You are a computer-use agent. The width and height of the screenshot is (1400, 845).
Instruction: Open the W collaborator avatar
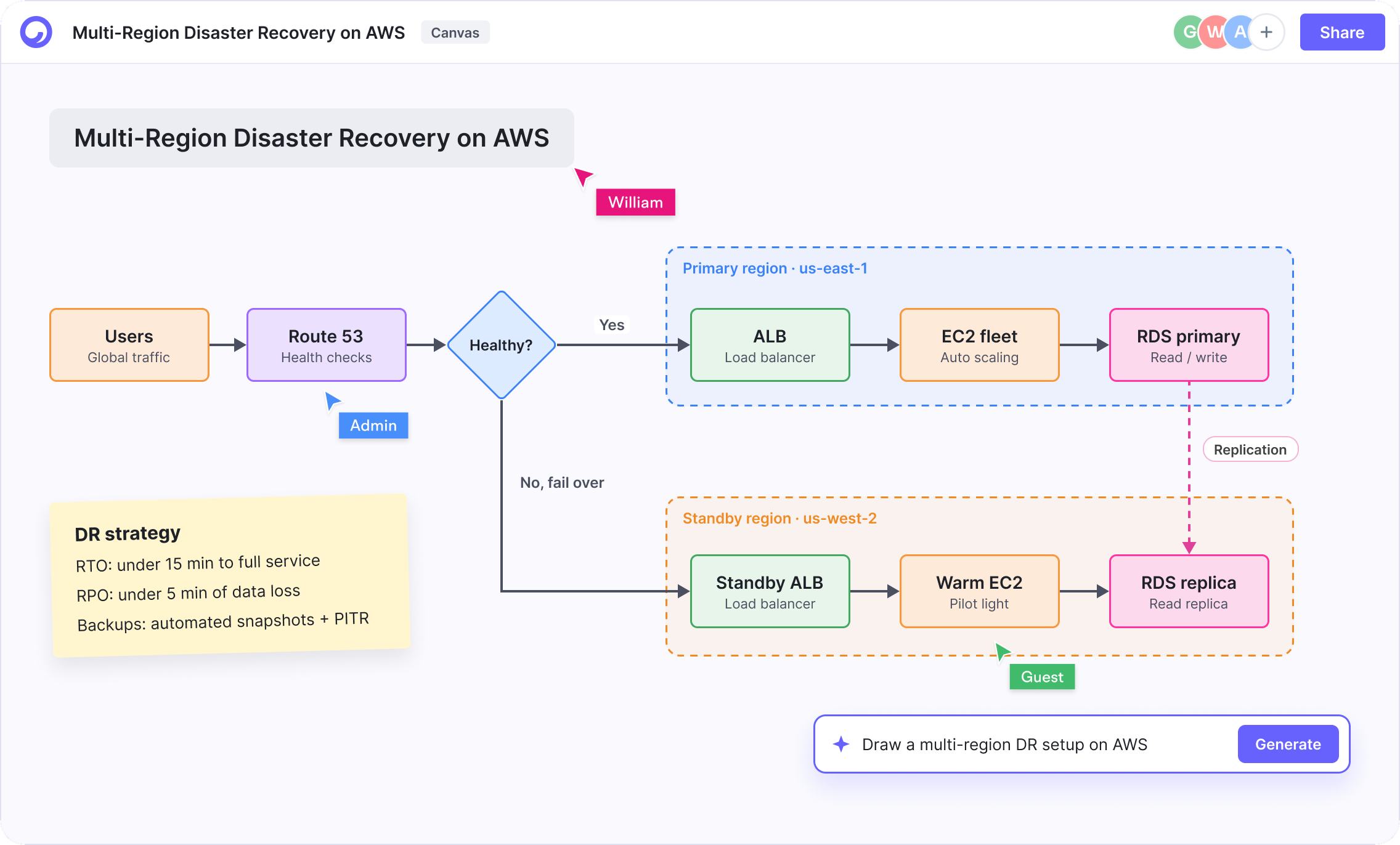[x=1214, y=32]
